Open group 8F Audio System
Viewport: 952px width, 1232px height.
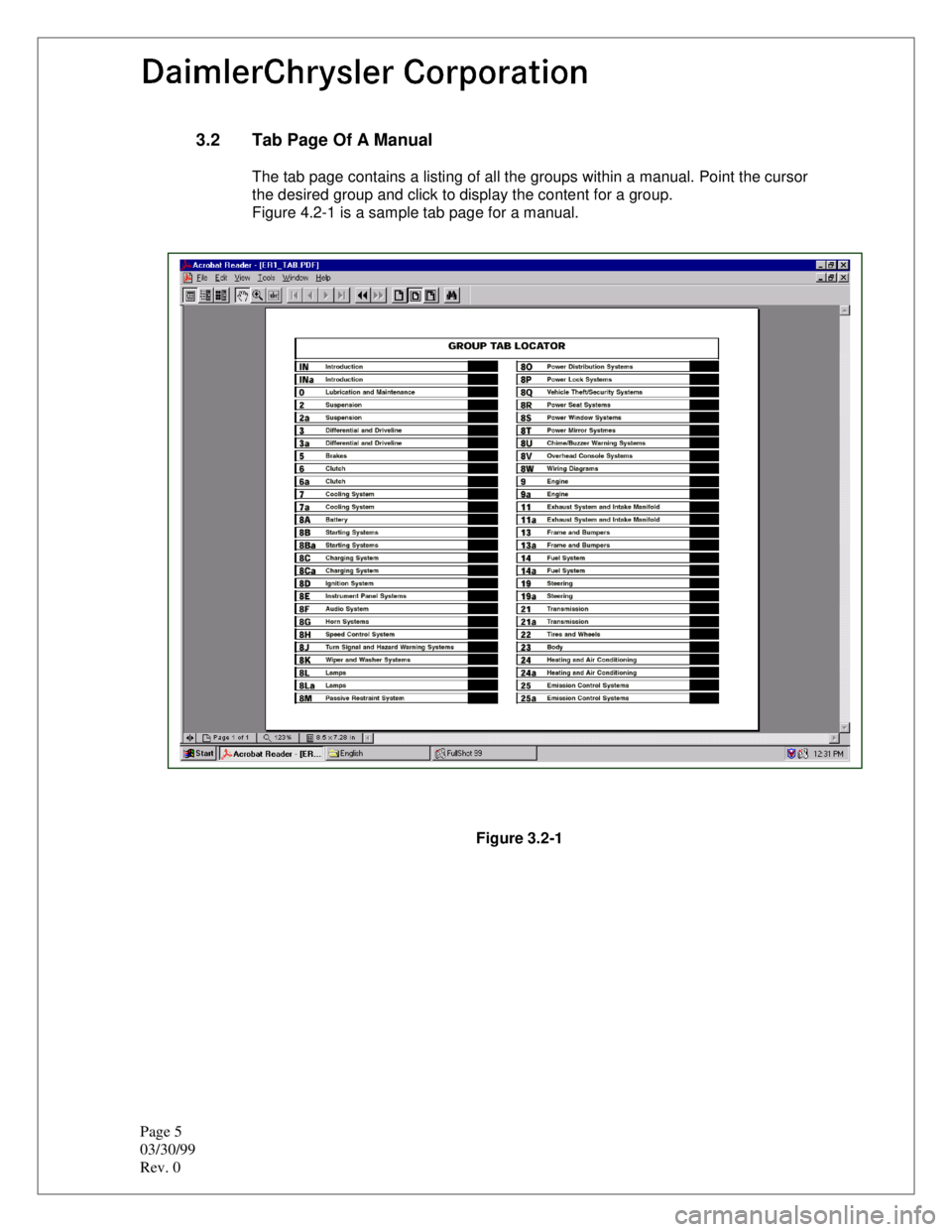pyautogui.click(x=397, y=609)
